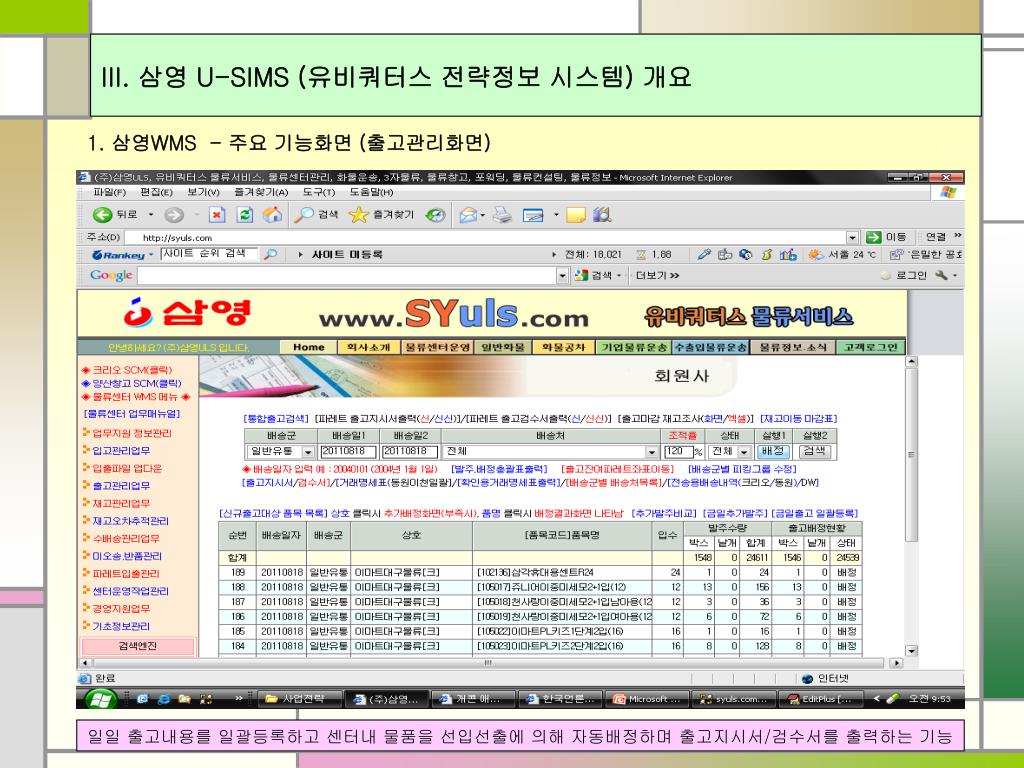Screen dimensions: 1024x768
Task: Open the 편집(E) menu
Action: [156, 192]
